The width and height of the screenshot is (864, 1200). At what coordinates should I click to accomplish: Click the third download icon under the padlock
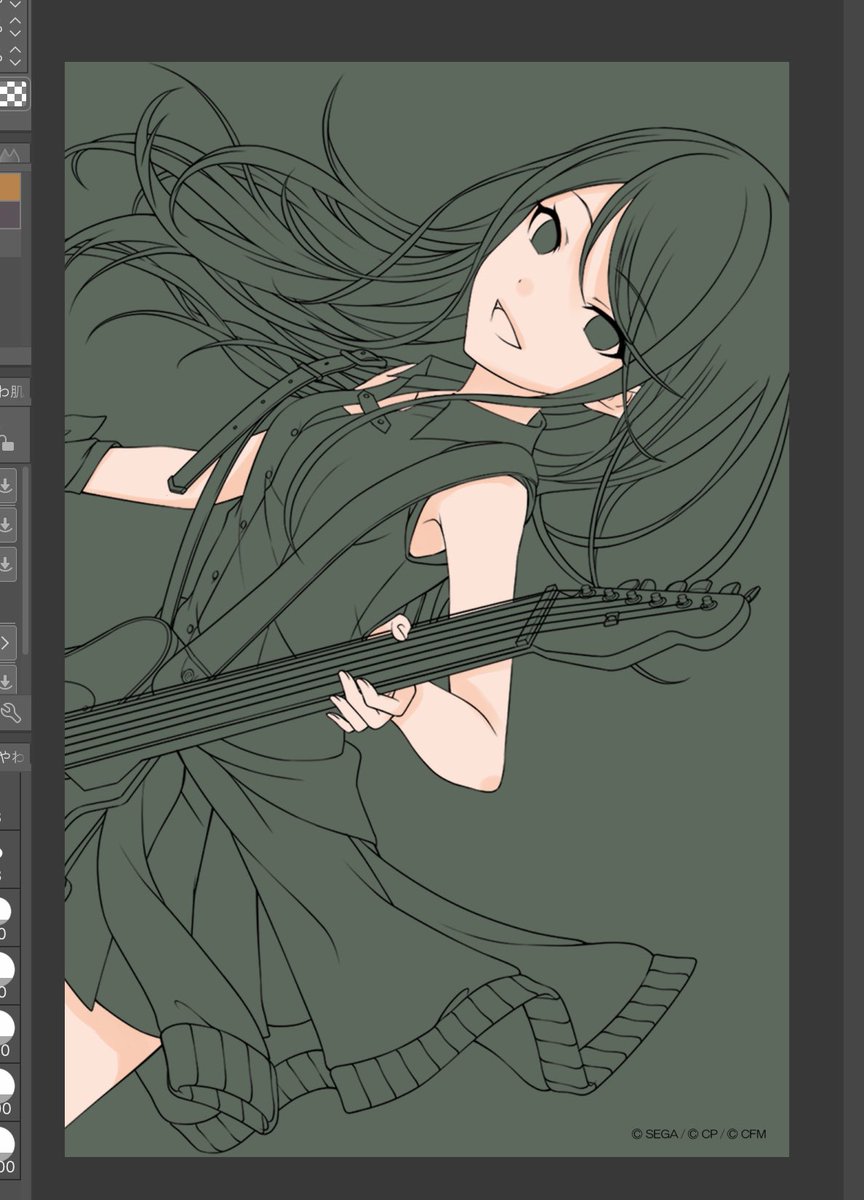point(5,563)
